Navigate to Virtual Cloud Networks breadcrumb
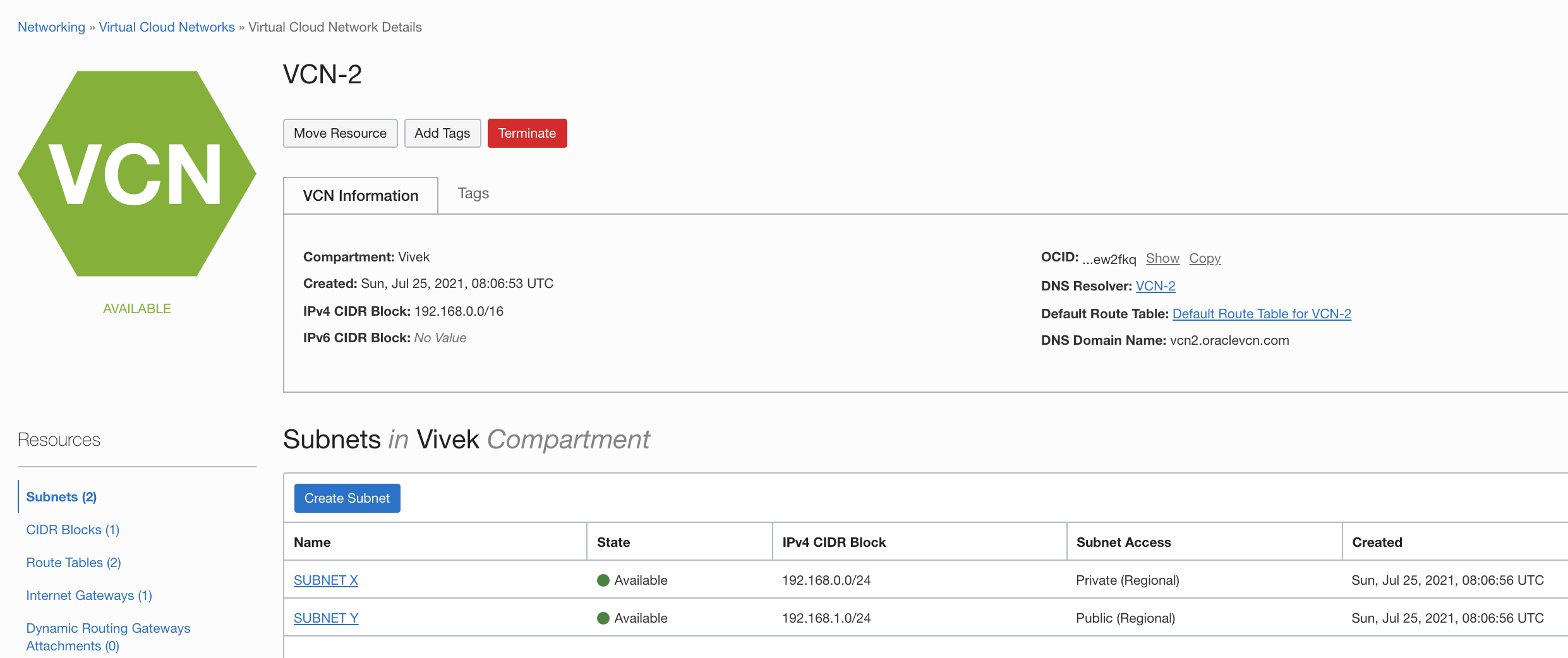The height and width of the screenshot is (658, 1568). click(167, 27)
